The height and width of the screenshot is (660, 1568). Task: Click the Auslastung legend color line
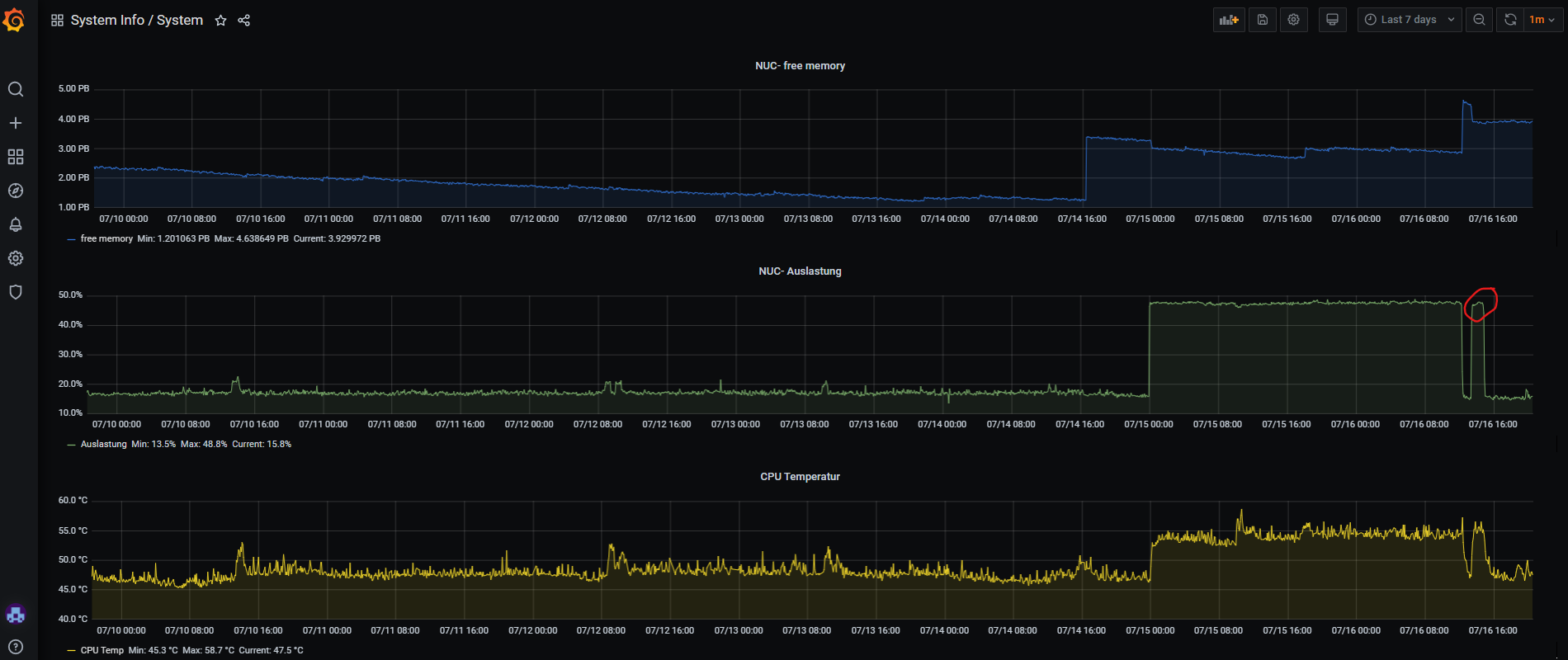[x=71, y=445]
